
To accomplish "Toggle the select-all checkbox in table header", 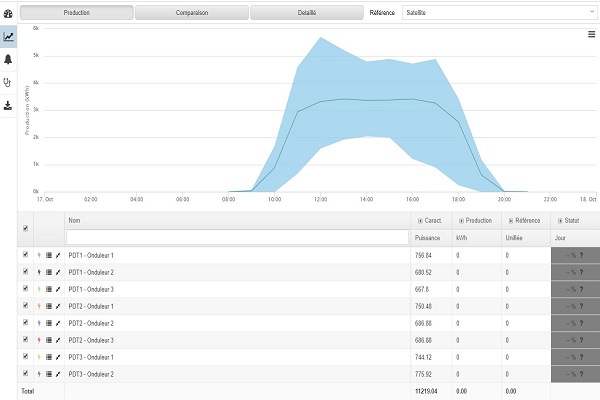I will [x=26, y=229].
